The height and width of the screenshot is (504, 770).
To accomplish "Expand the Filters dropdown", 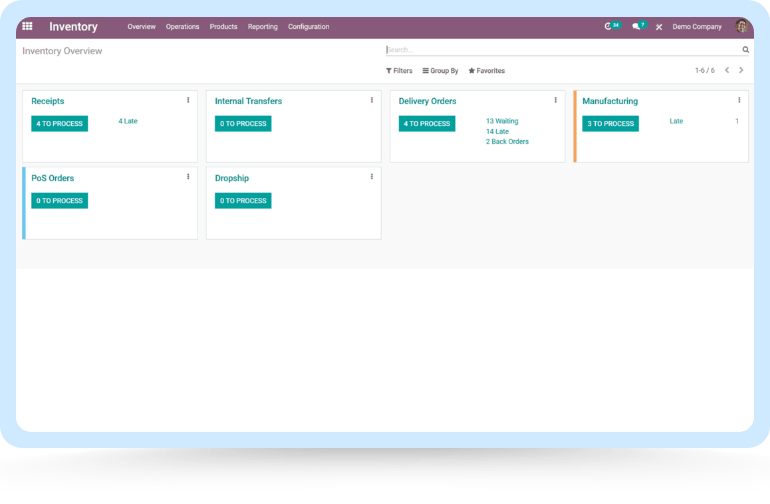I will pos(399,71).
